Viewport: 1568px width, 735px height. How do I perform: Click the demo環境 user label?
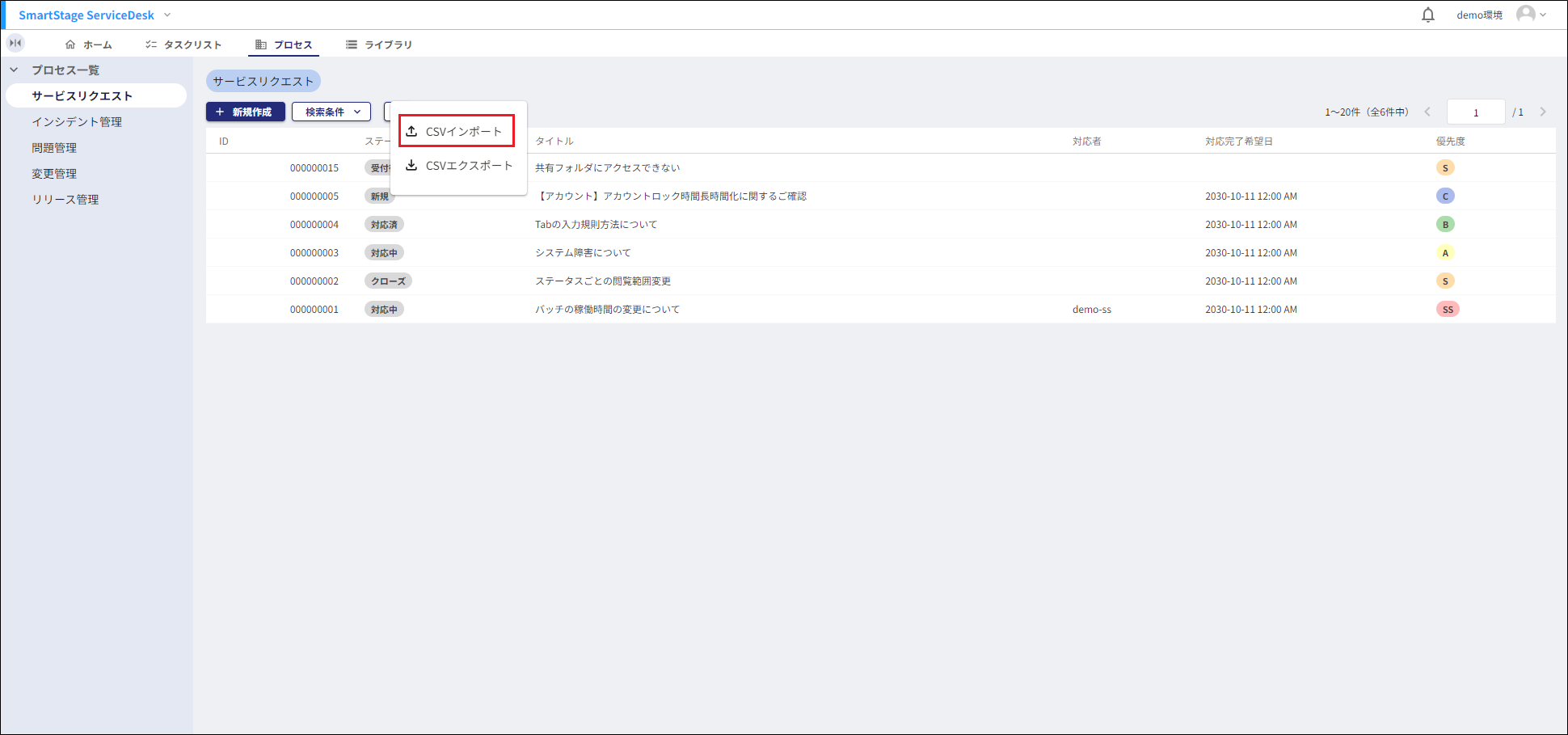(x=1479, y=15)
